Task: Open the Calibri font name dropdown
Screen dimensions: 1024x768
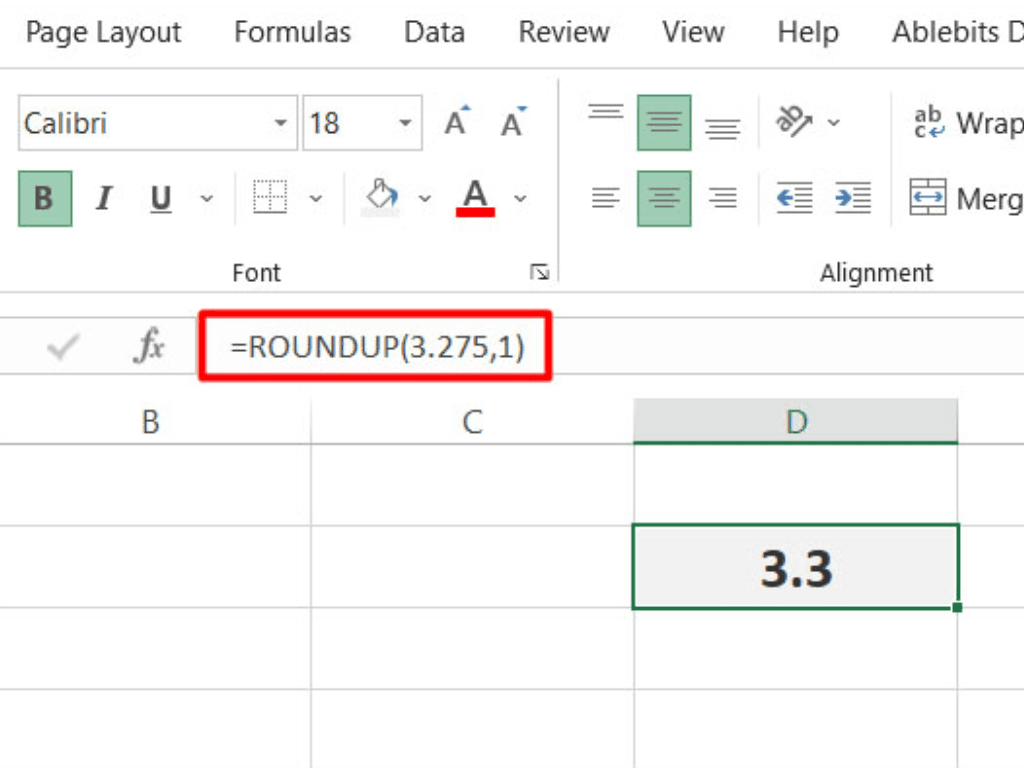Action: 280,124
